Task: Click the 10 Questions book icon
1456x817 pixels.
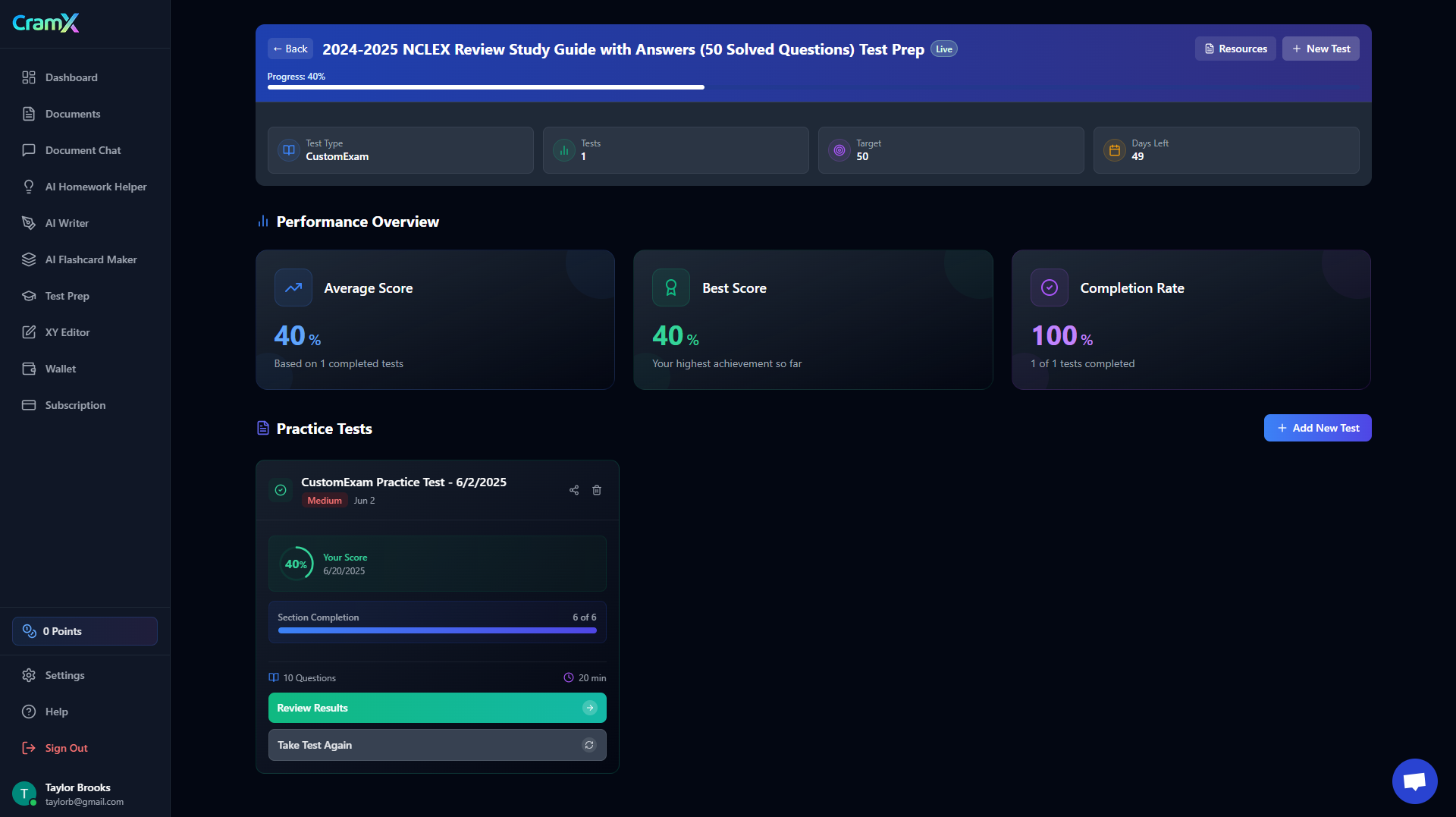Action: tap(274, 677)
